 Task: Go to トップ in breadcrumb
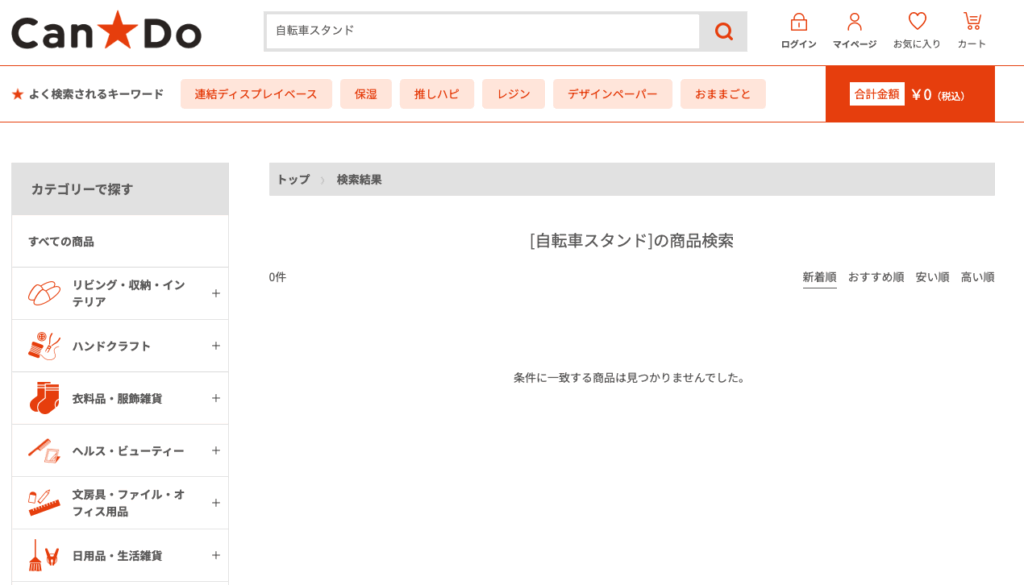293,180
